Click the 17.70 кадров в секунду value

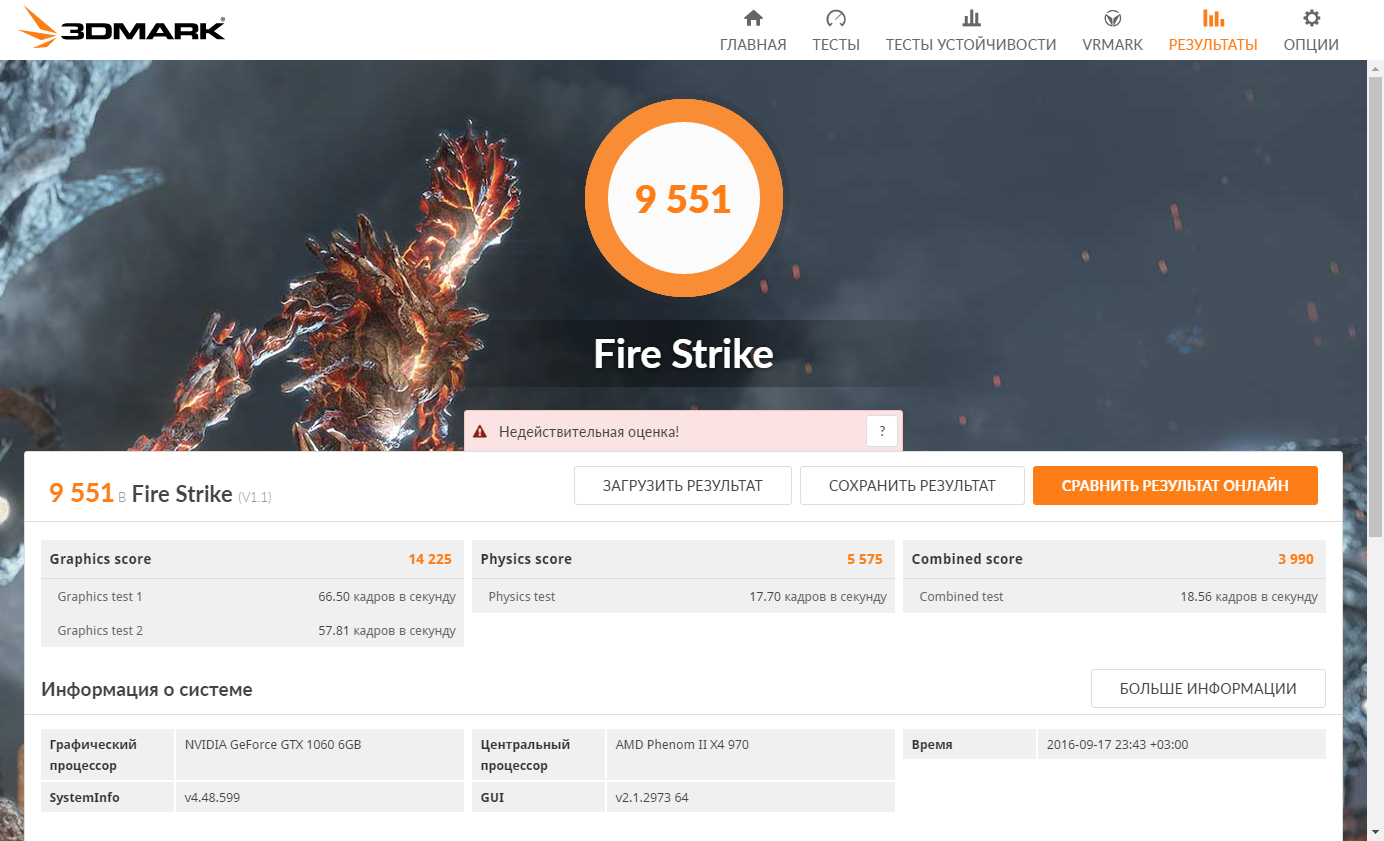pos(818,597)
